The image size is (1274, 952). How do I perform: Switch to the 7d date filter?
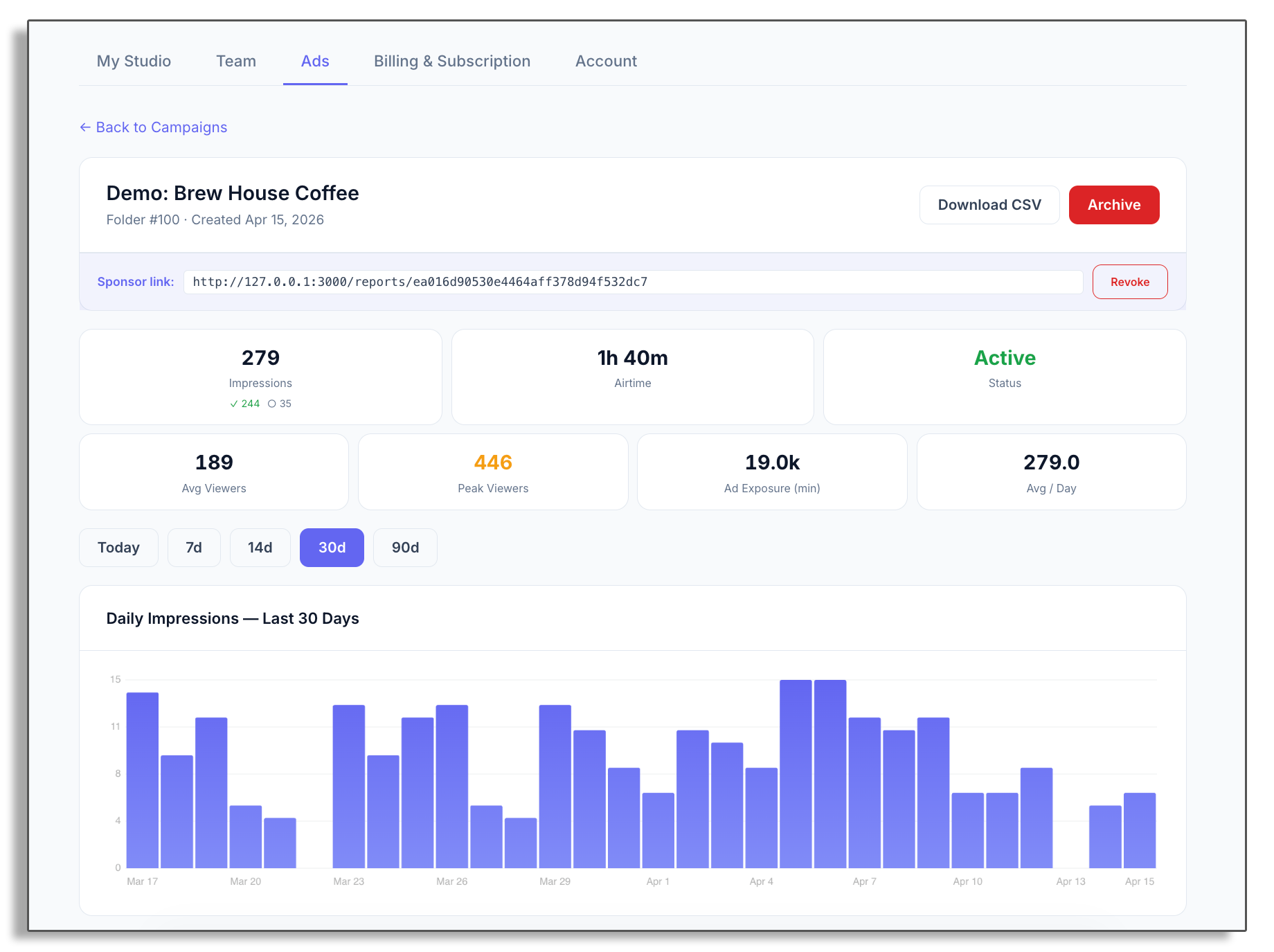point(194,547)
